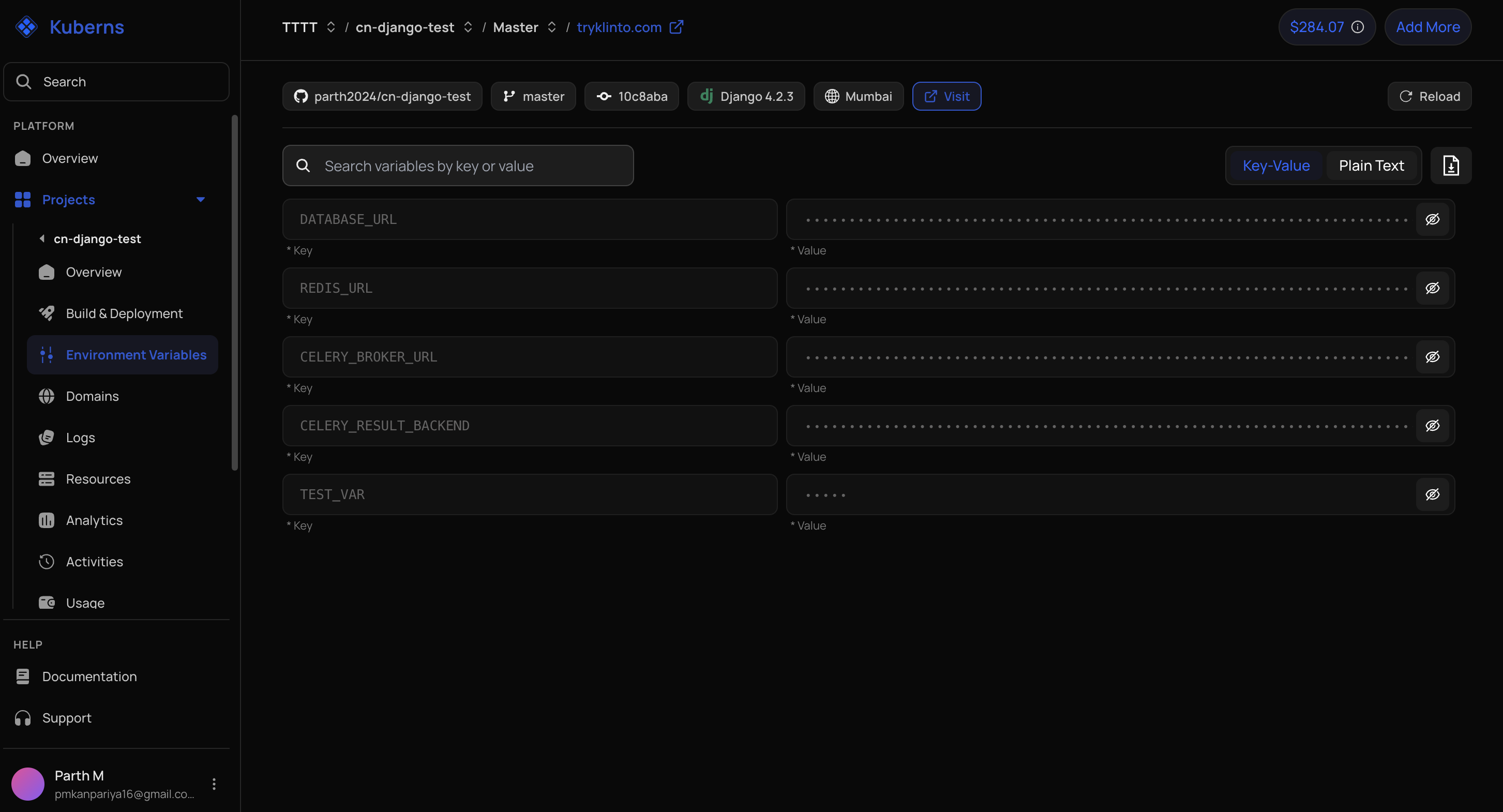This screenshot has height=812, width=1503.
Task: Click the sidebar vertical scrollbar
Action: (x=234, y=293)
